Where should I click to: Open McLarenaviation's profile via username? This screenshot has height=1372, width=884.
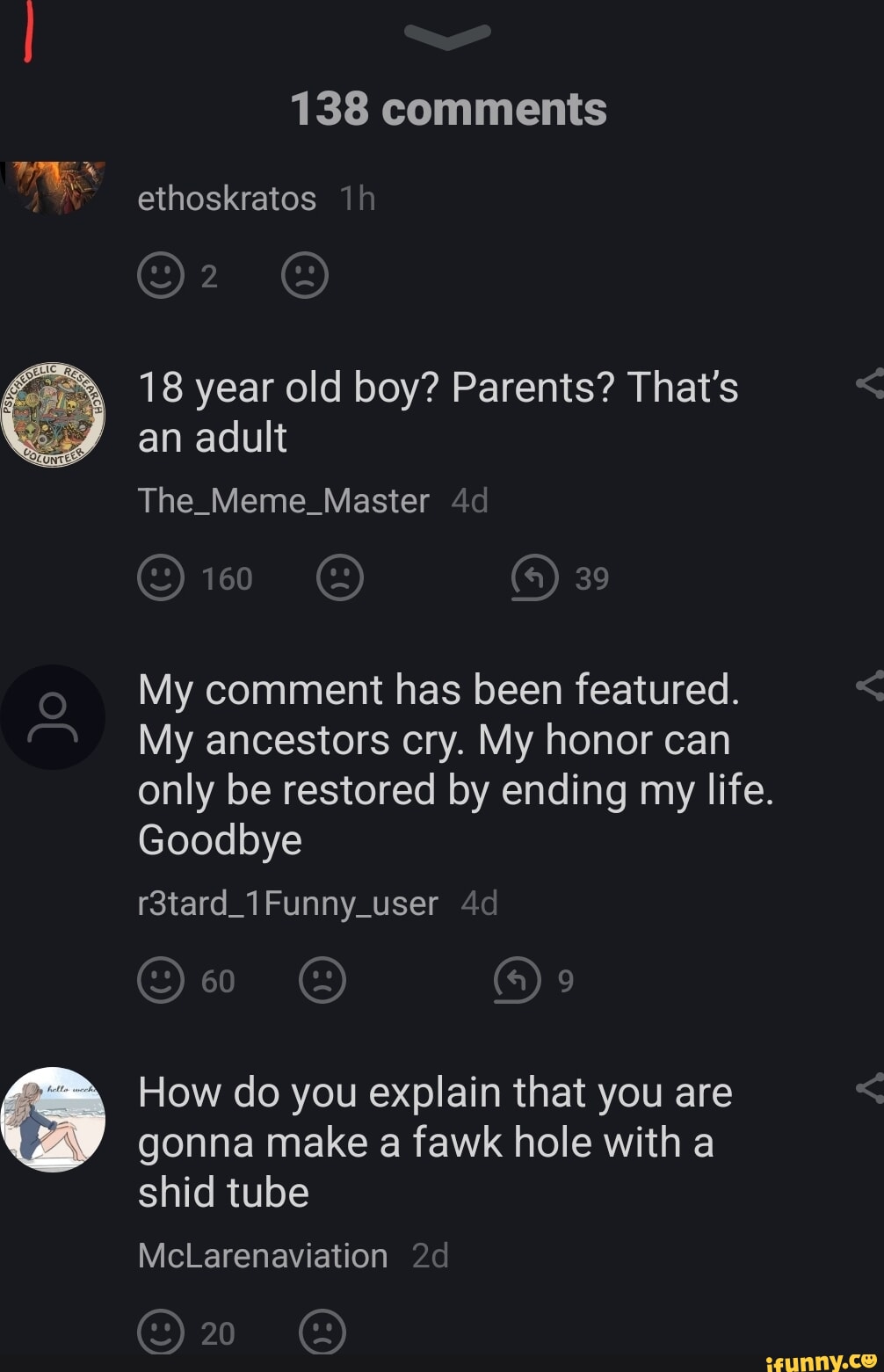pos(262,1255)
